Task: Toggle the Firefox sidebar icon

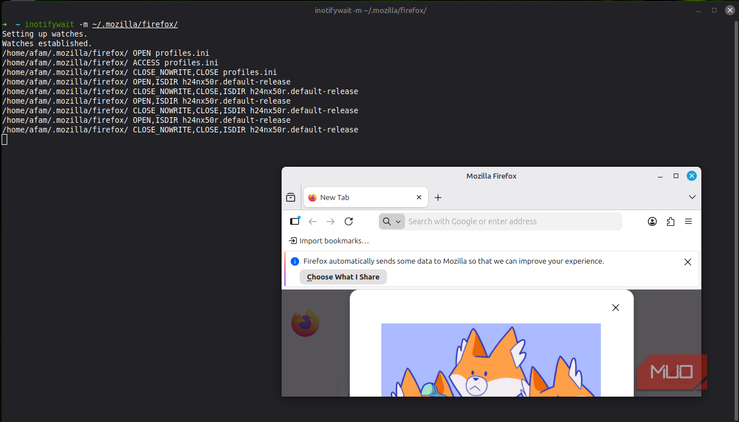Action: 295,221
